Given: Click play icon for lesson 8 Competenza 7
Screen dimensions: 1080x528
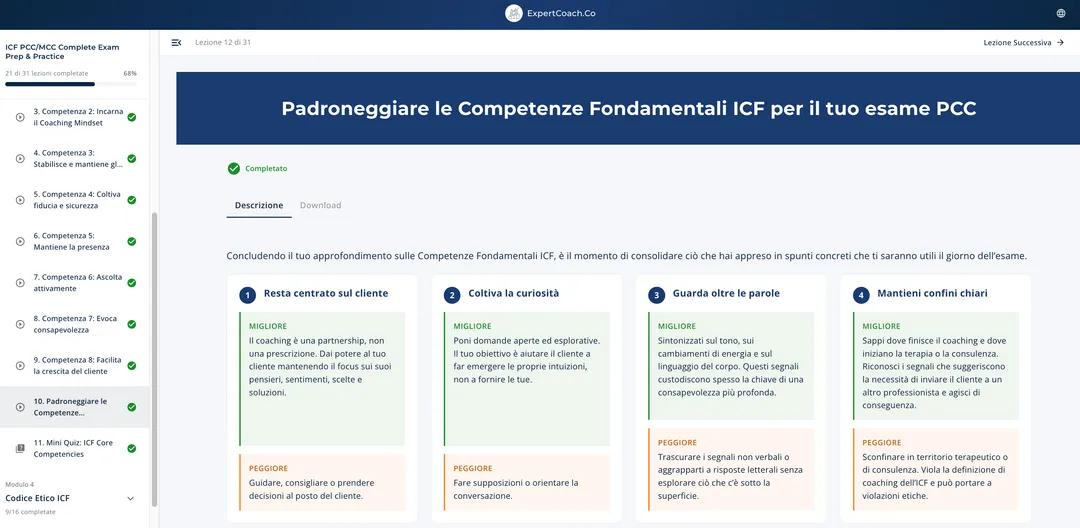Looking at the screenshot, I should click(20, 324).
